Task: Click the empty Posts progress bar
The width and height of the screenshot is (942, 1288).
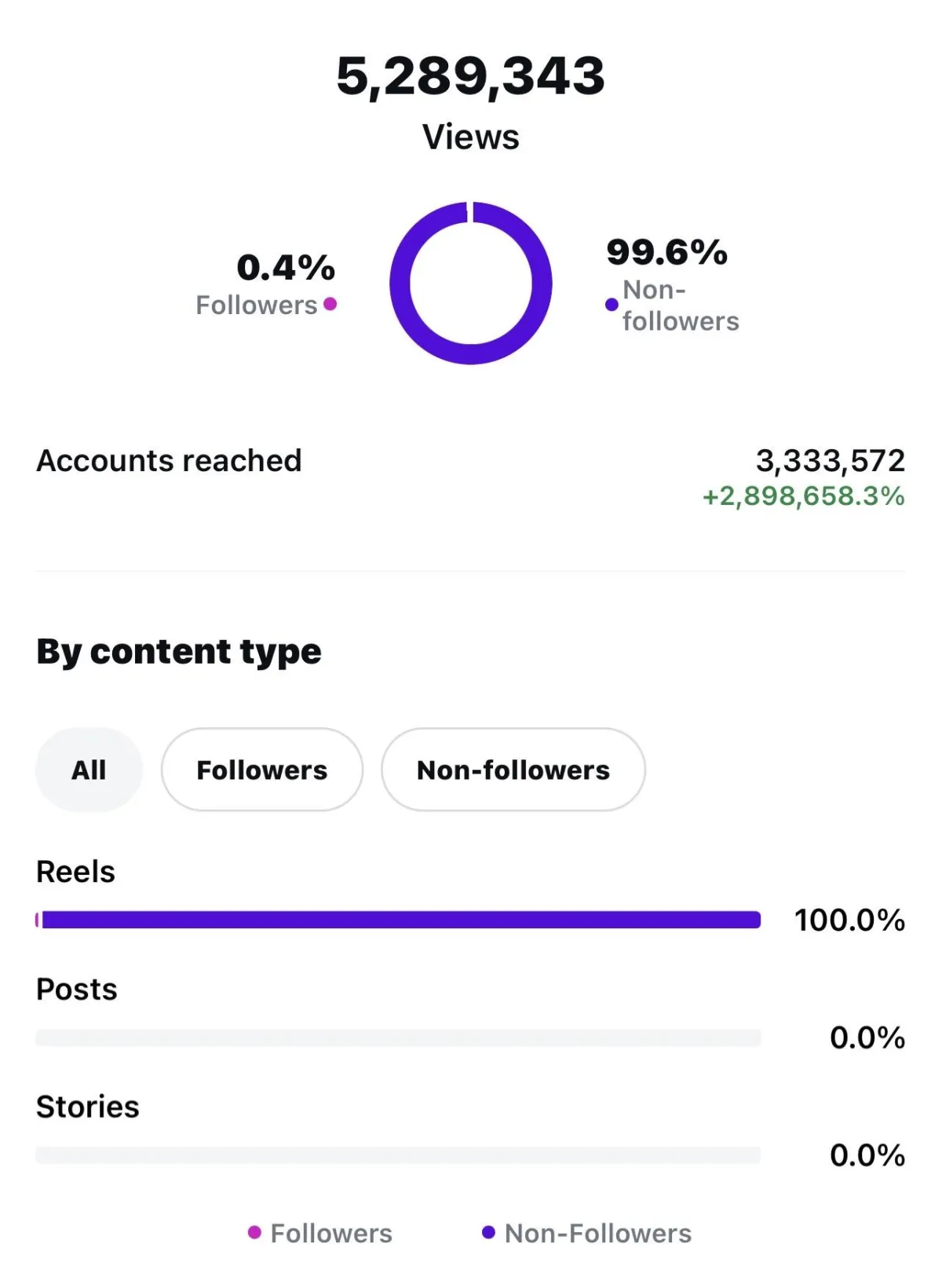Action: click(x=398, y=1037)
